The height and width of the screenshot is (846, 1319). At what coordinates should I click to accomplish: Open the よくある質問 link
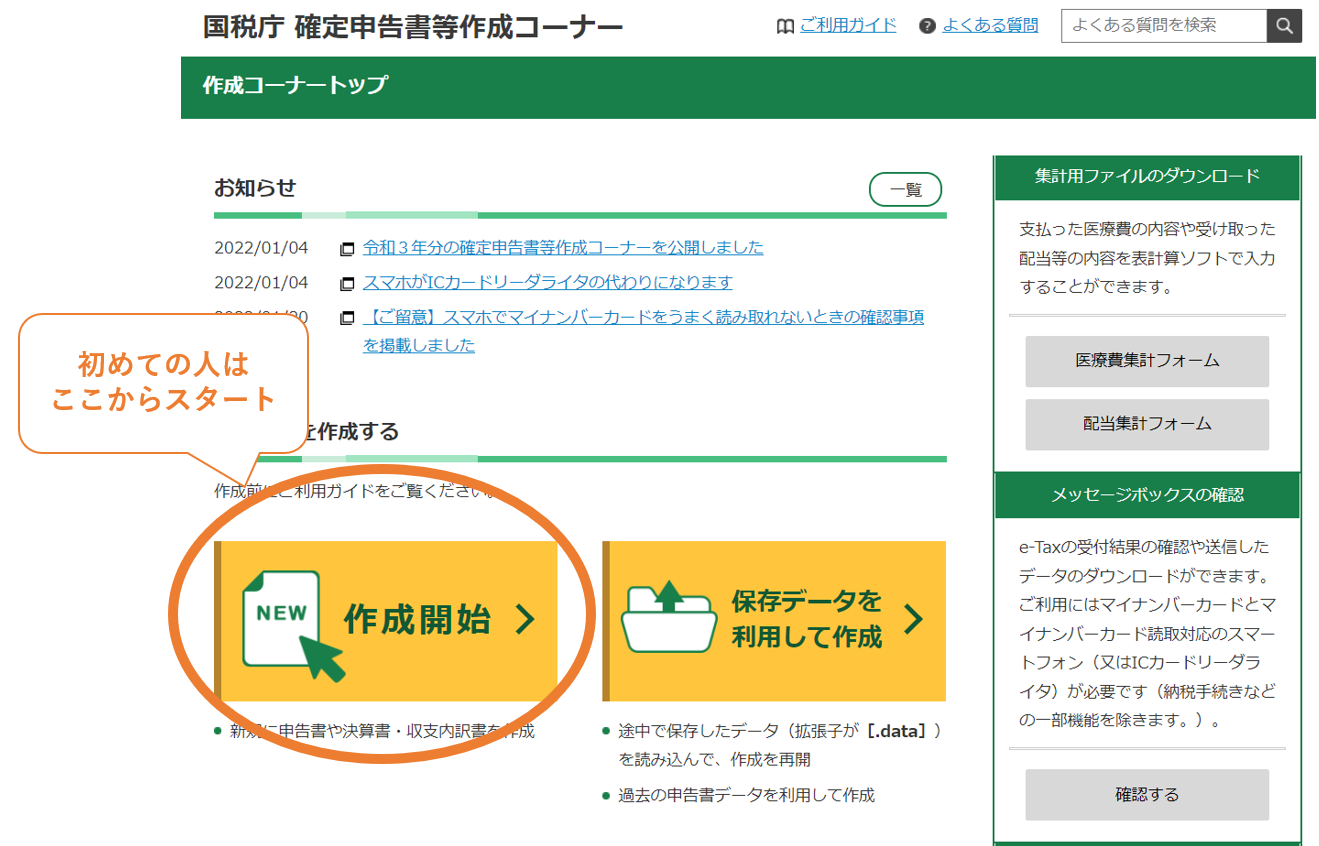[x=990, y=26]
